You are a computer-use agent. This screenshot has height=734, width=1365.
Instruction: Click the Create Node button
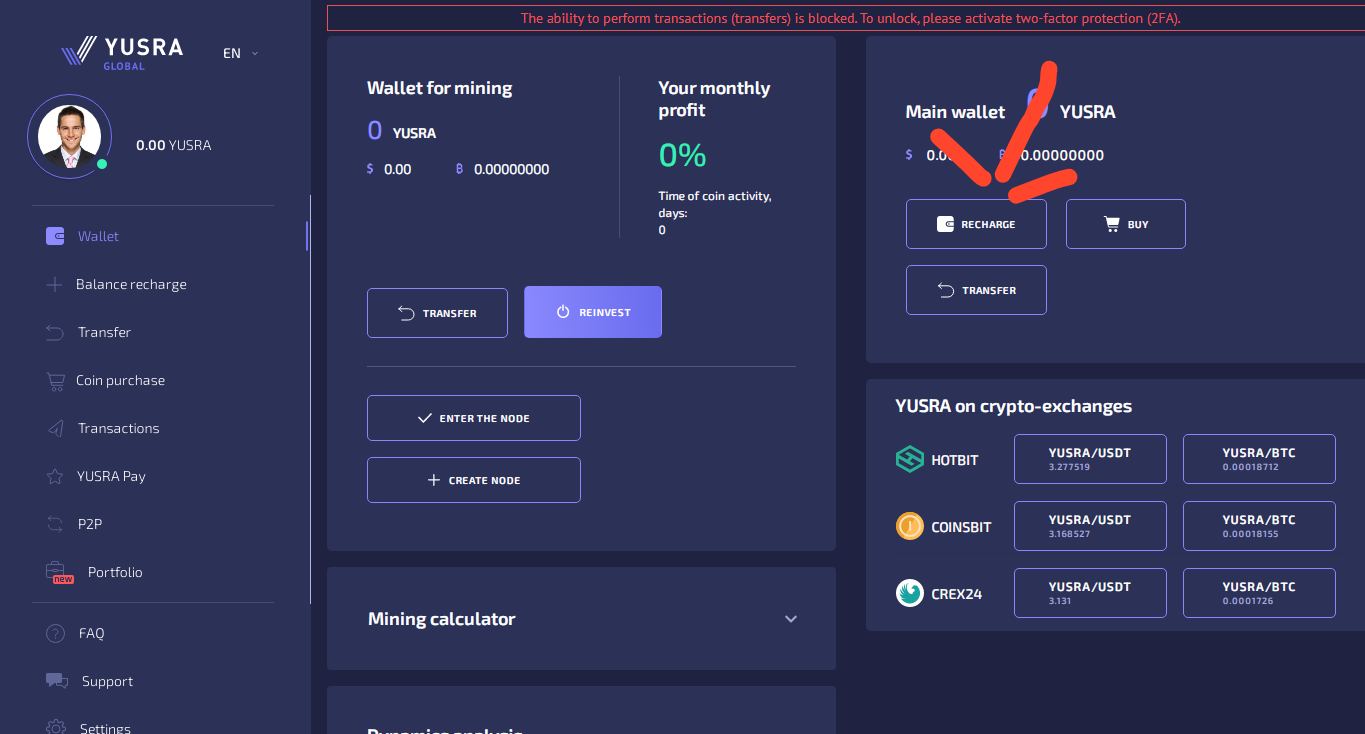click(474, 480)
